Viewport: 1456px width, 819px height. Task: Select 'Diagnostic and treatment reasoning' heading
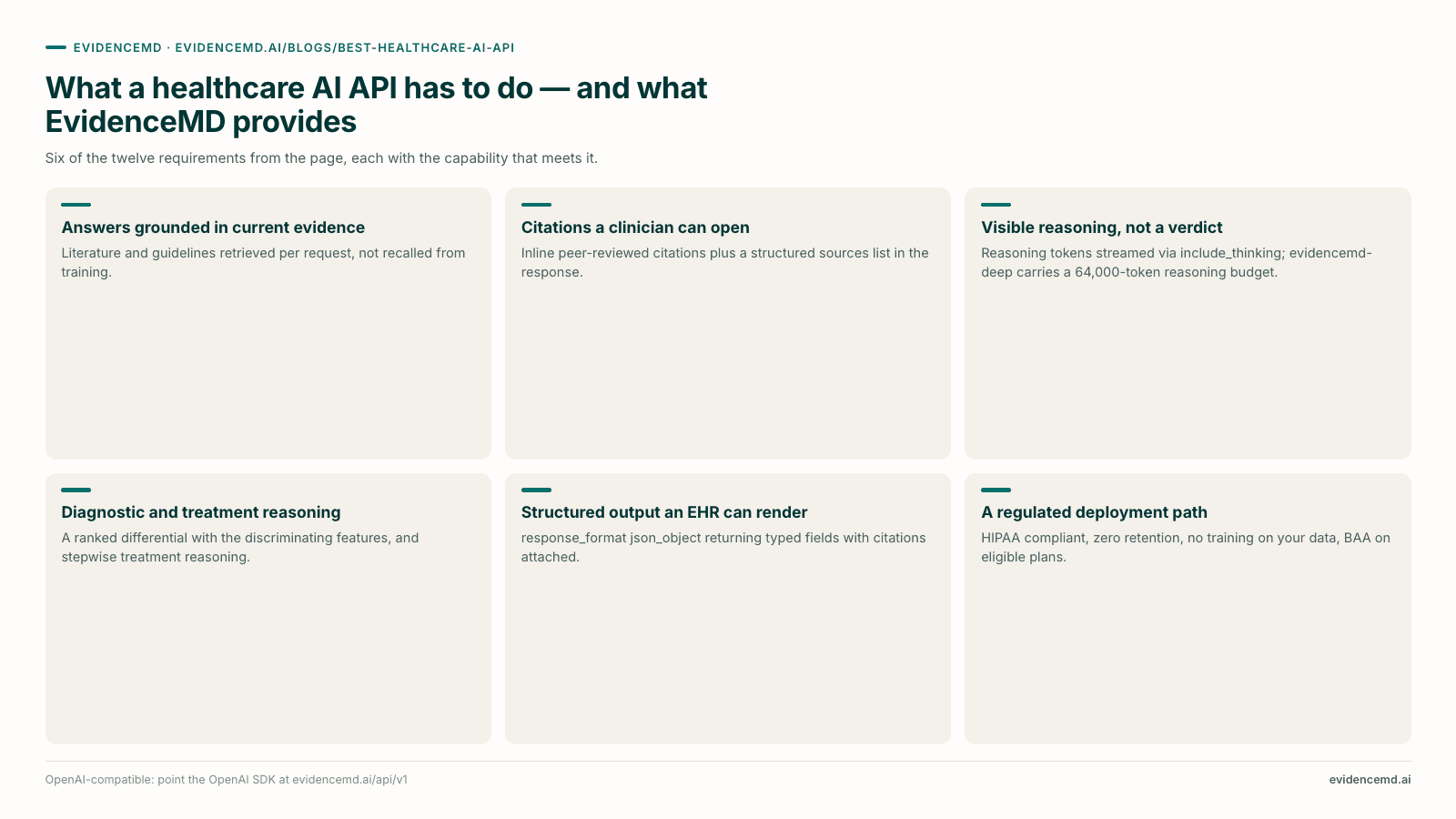[201, 512]
